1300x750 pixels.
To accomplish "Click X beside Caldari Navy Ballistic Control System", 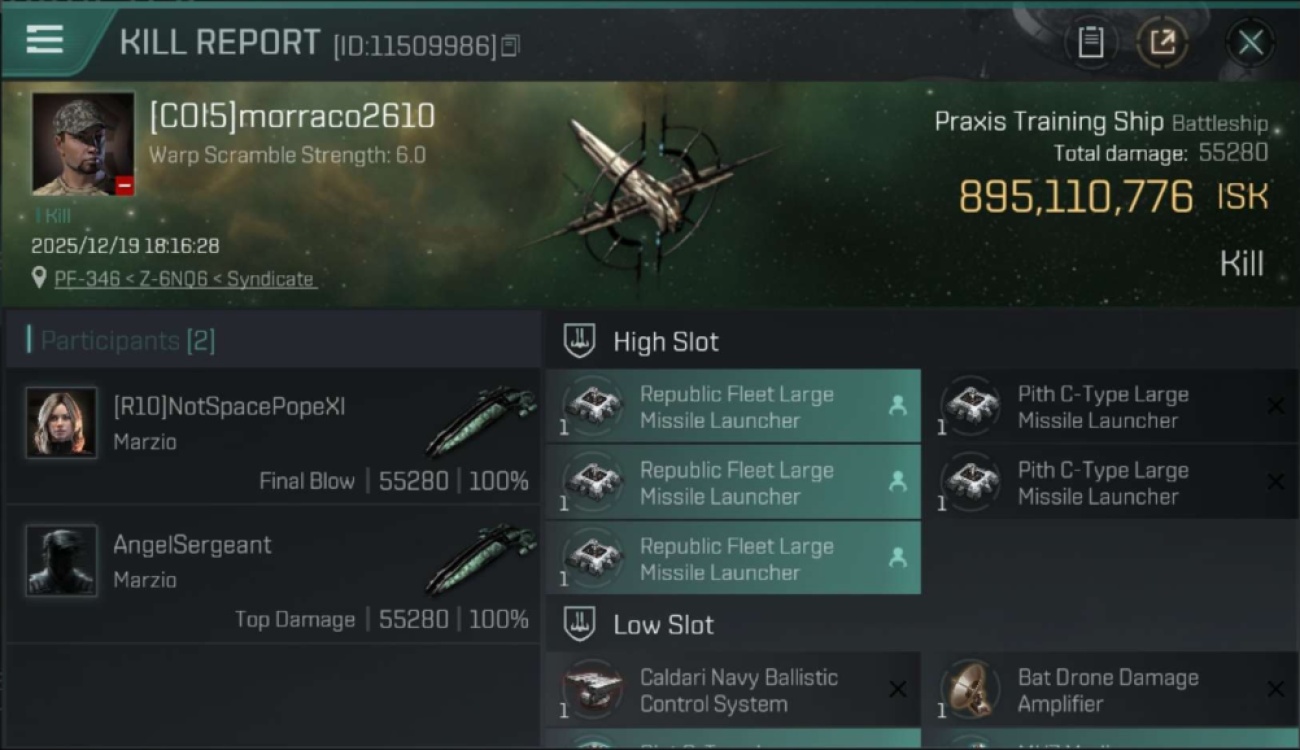I will 897,689.
